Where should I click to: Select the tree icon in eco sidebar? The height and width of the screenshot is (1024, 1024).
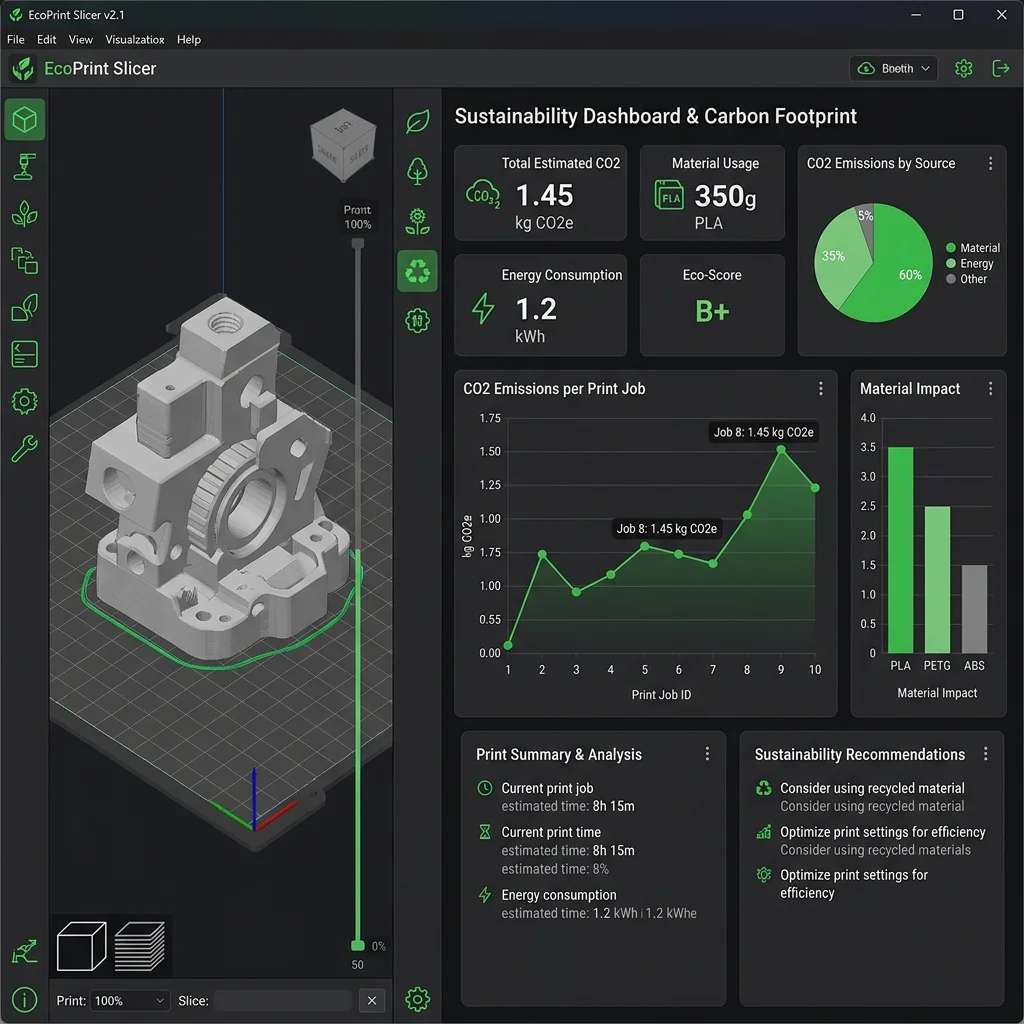[x=417, y=172]
